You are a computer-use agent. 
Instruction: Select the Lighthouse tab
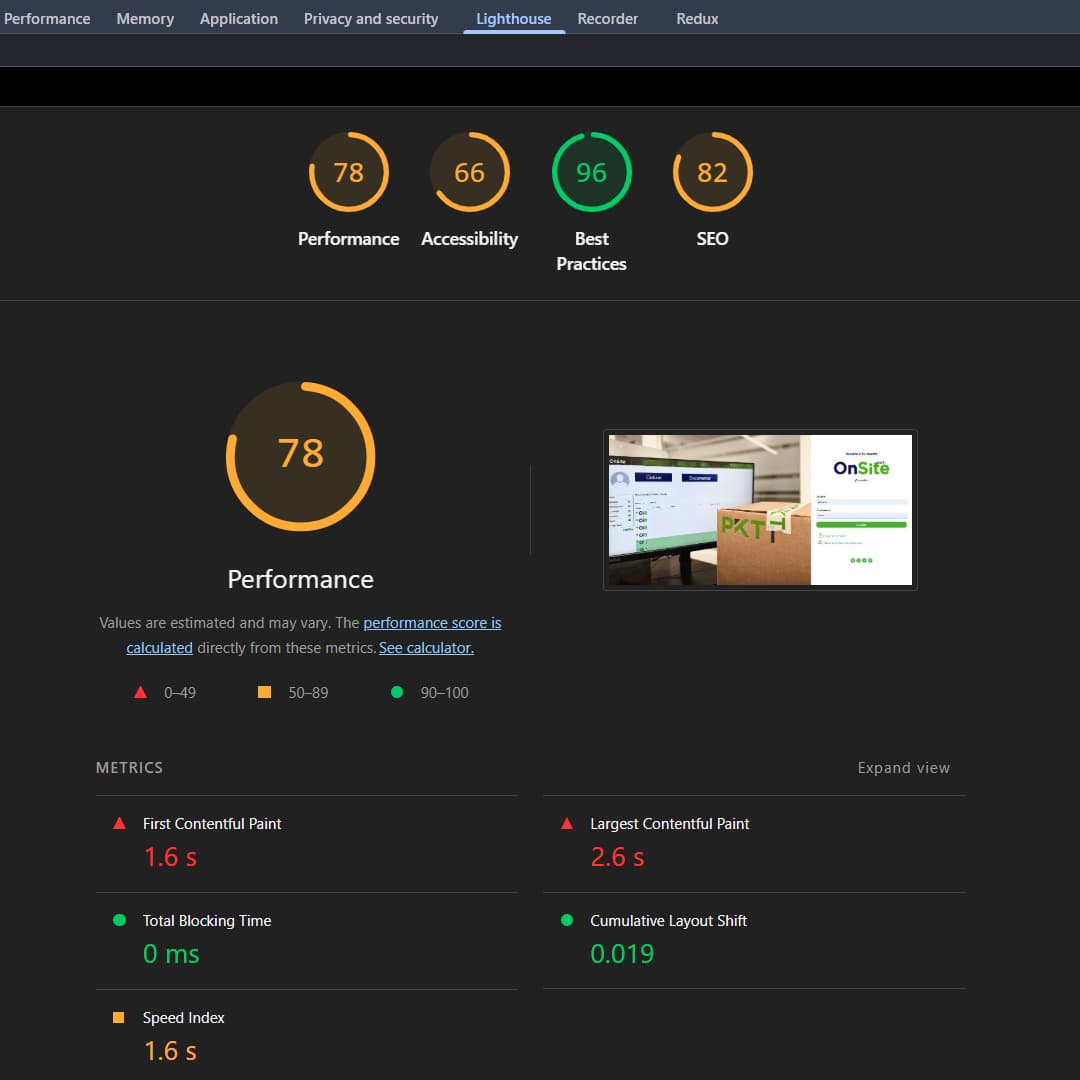click(514, 19)
